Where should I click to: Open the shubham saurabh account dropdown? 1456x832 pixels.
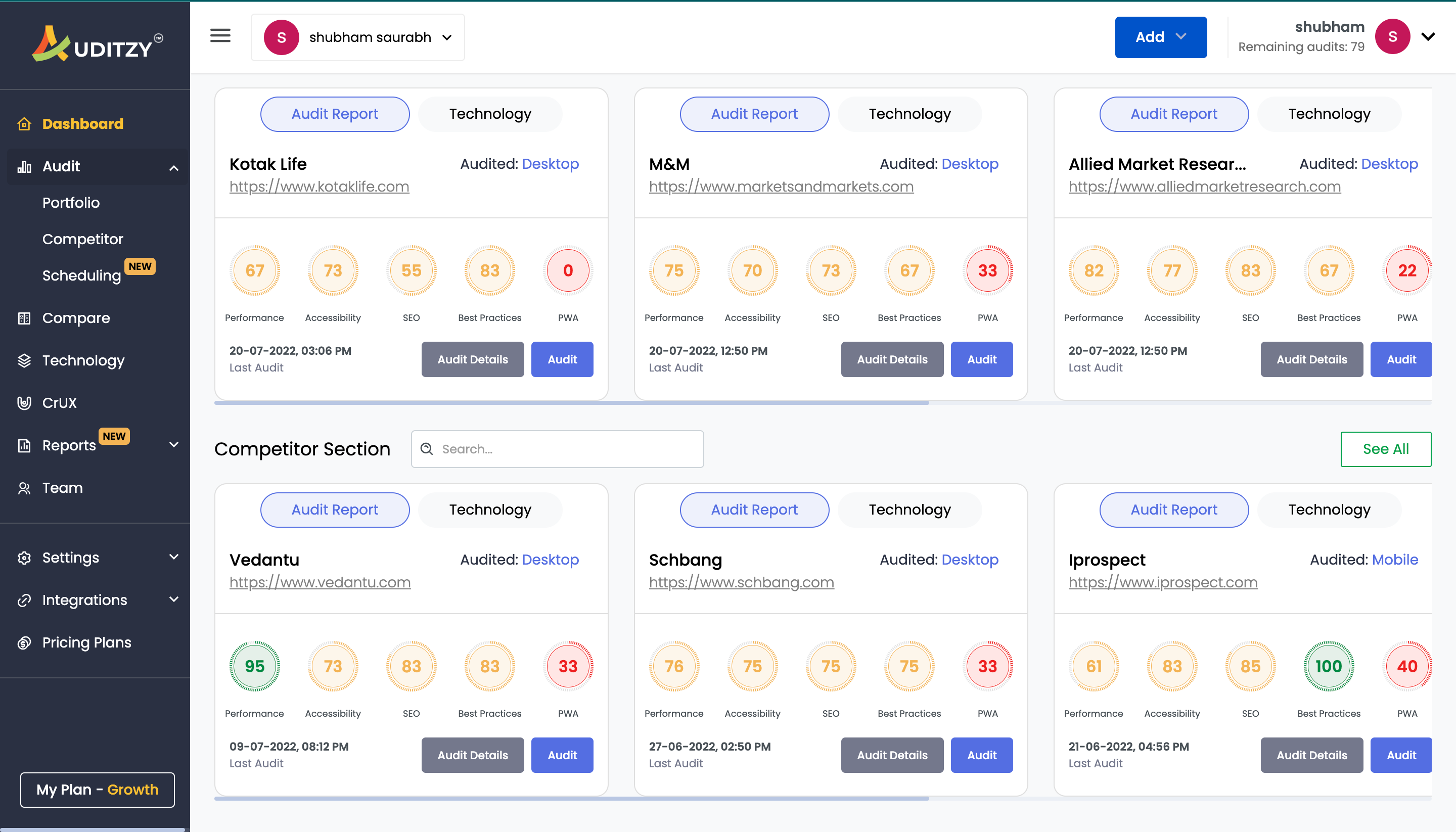[x=358, y=37]
